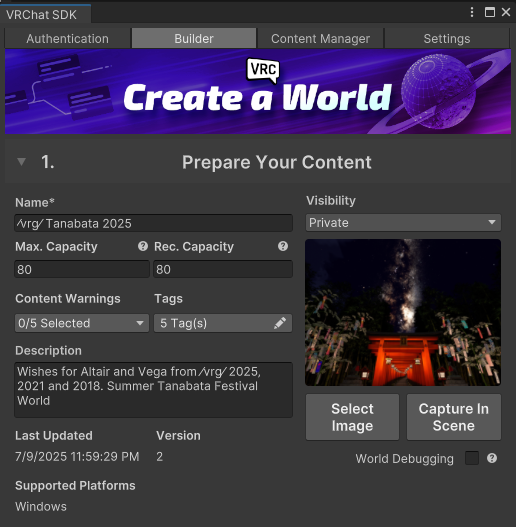Click the pencil icon to edit tags
The image size is (516, 527).
(x=280, y=323)
